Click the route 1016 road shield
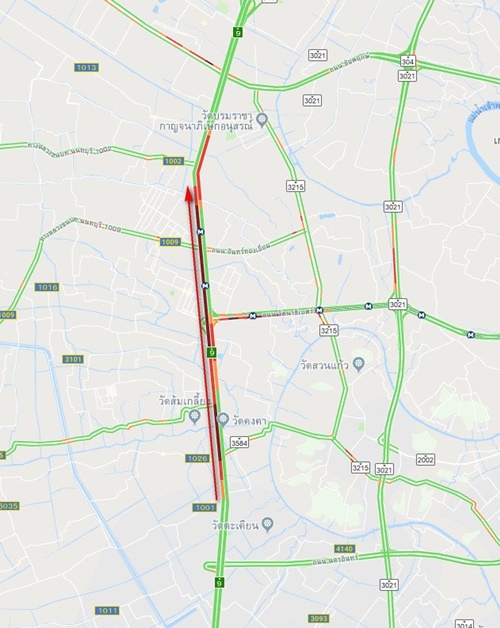The width and height of the screenshot is (500, 628). [47, 287]
